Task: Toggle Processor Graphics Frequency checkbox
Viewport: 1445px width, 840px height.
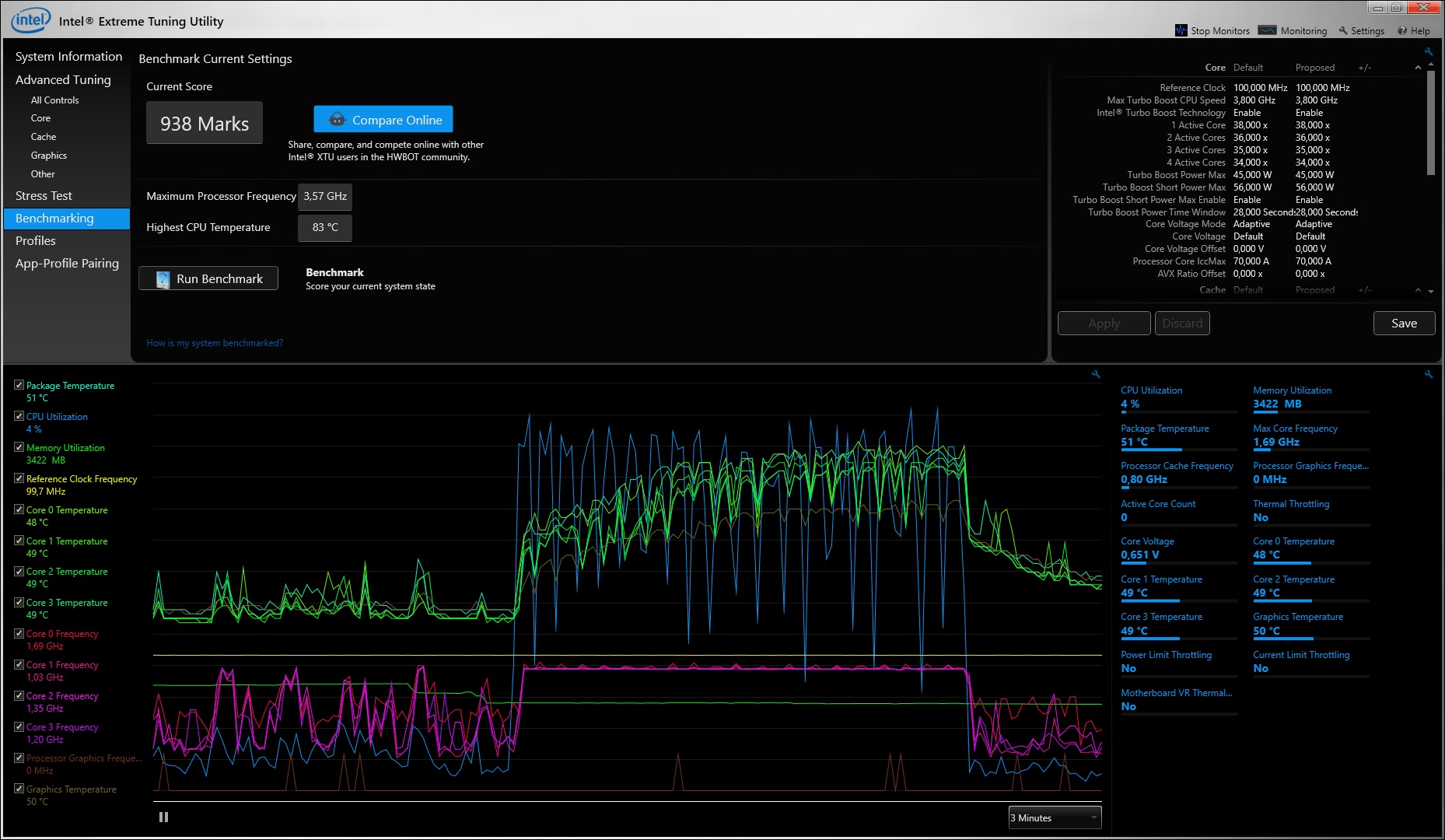Action: [x=19, y=758]
